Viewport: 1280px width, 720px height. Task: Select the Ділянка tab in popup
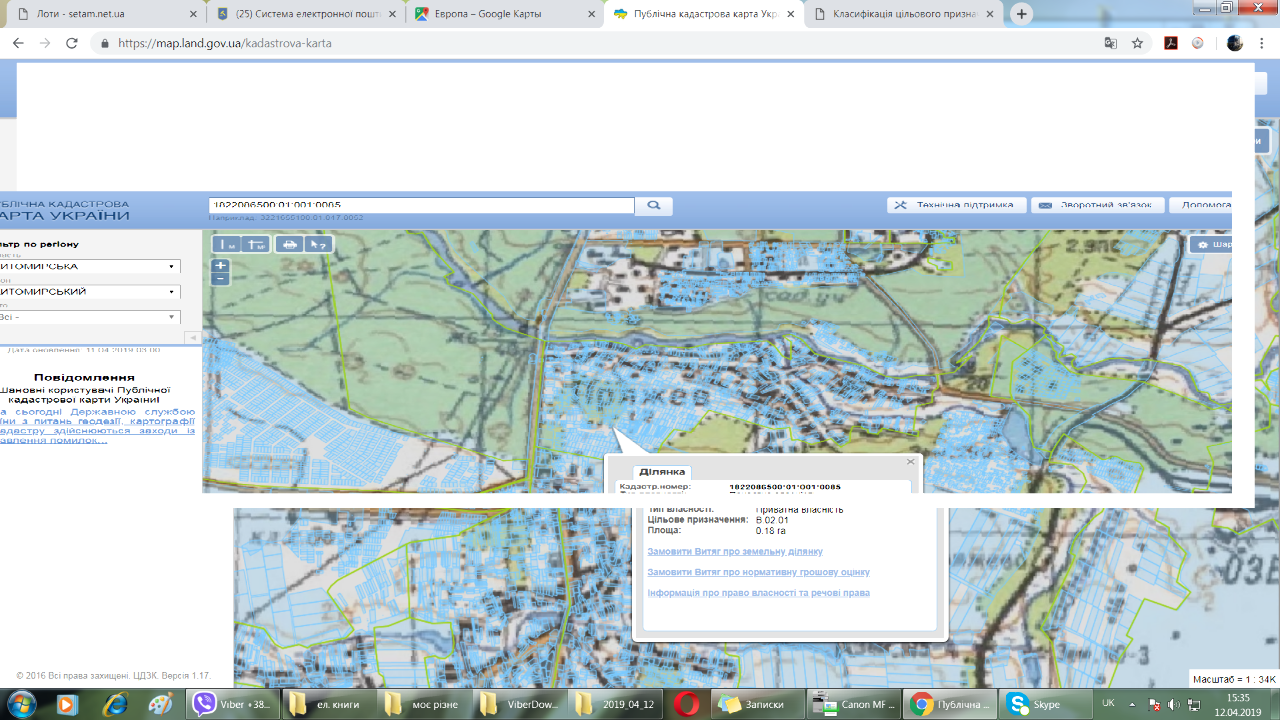coord(662,472)
